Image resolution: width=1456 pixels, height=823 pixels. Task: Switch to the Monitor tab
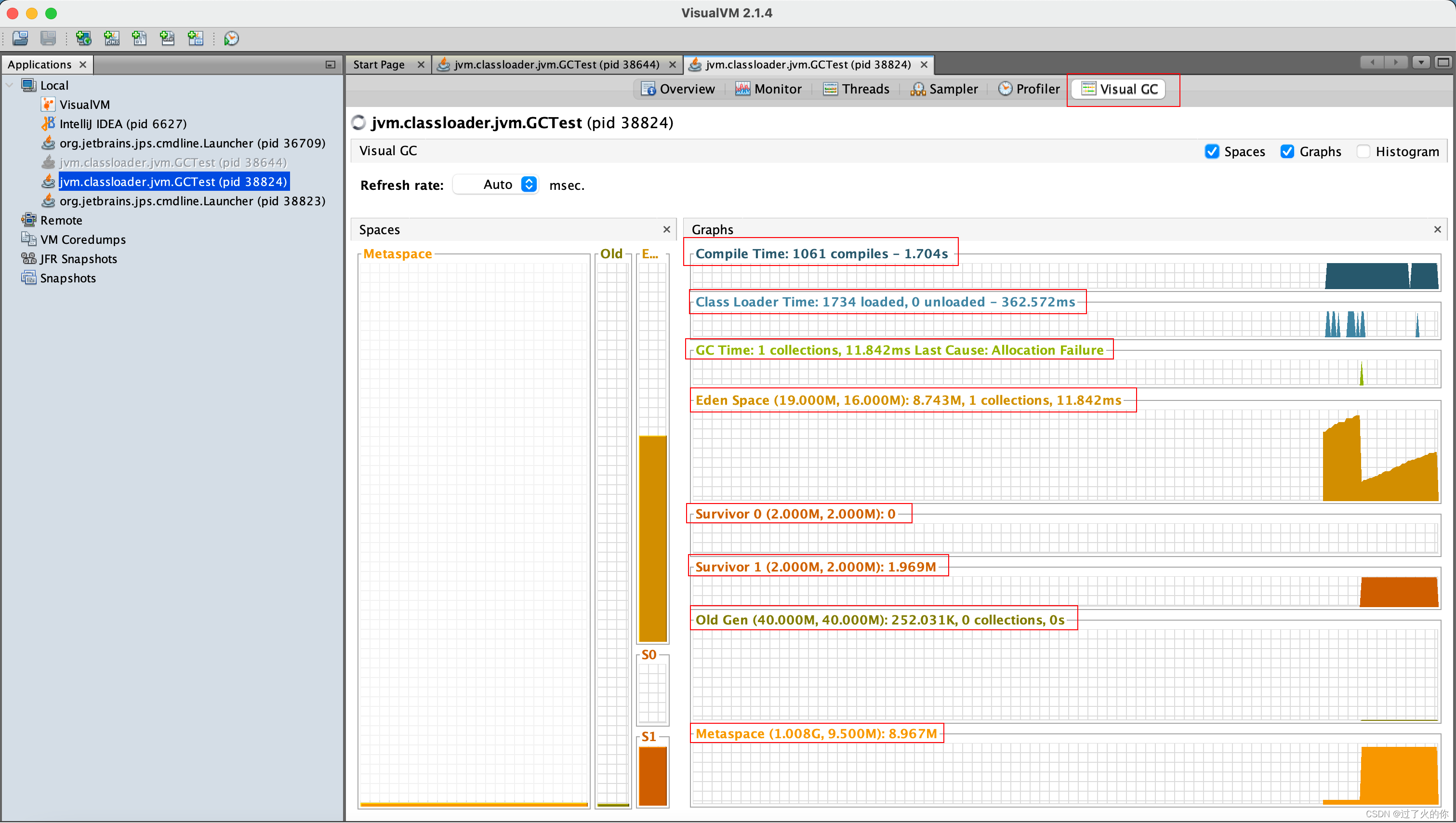click(x=768, y=89)
